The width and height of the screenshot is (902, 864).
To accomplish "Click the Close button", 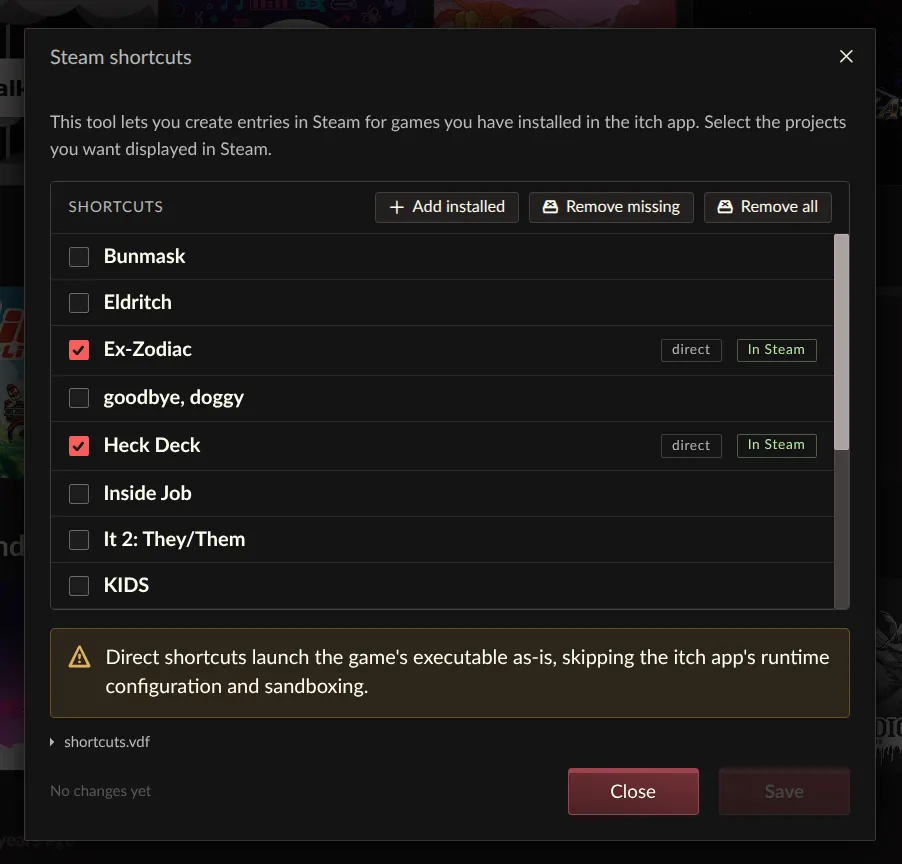I will [633, 792].
